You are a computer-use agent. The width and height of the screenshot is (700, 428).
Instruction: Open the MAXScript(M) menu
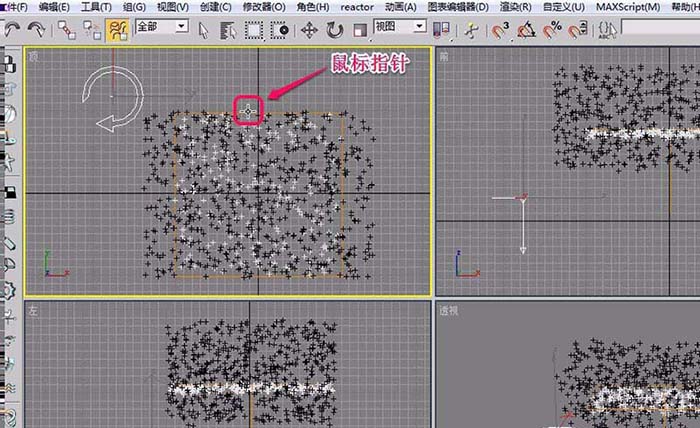(628, 7)
